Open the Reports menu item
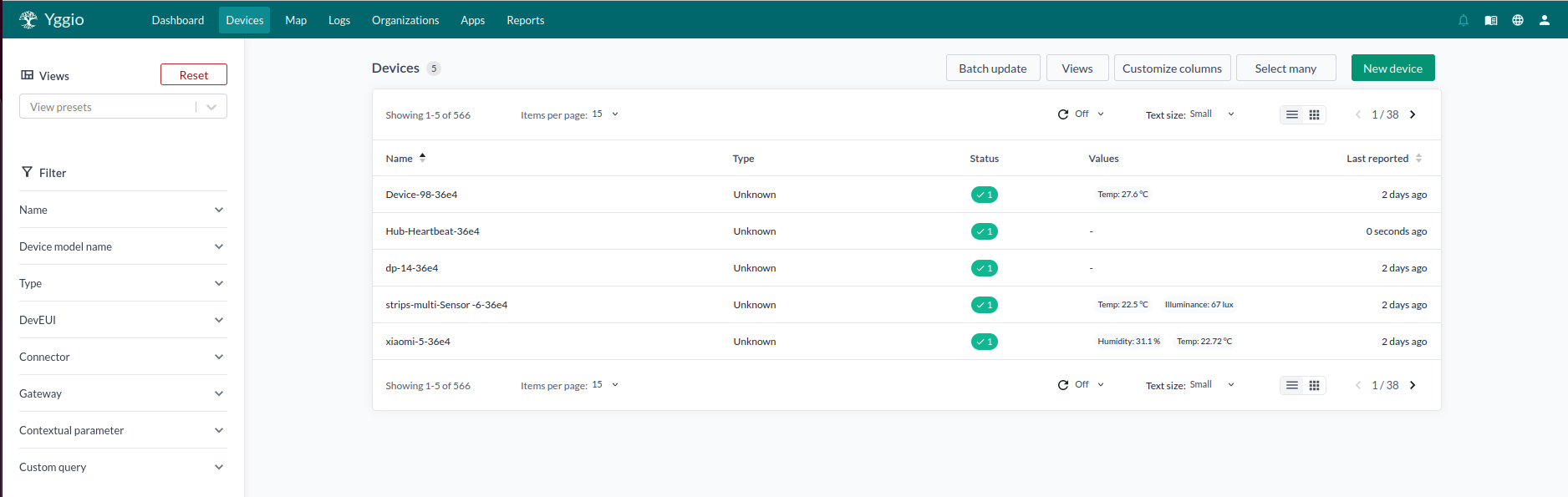This screenshot has height=497, width=1568. 526,20
